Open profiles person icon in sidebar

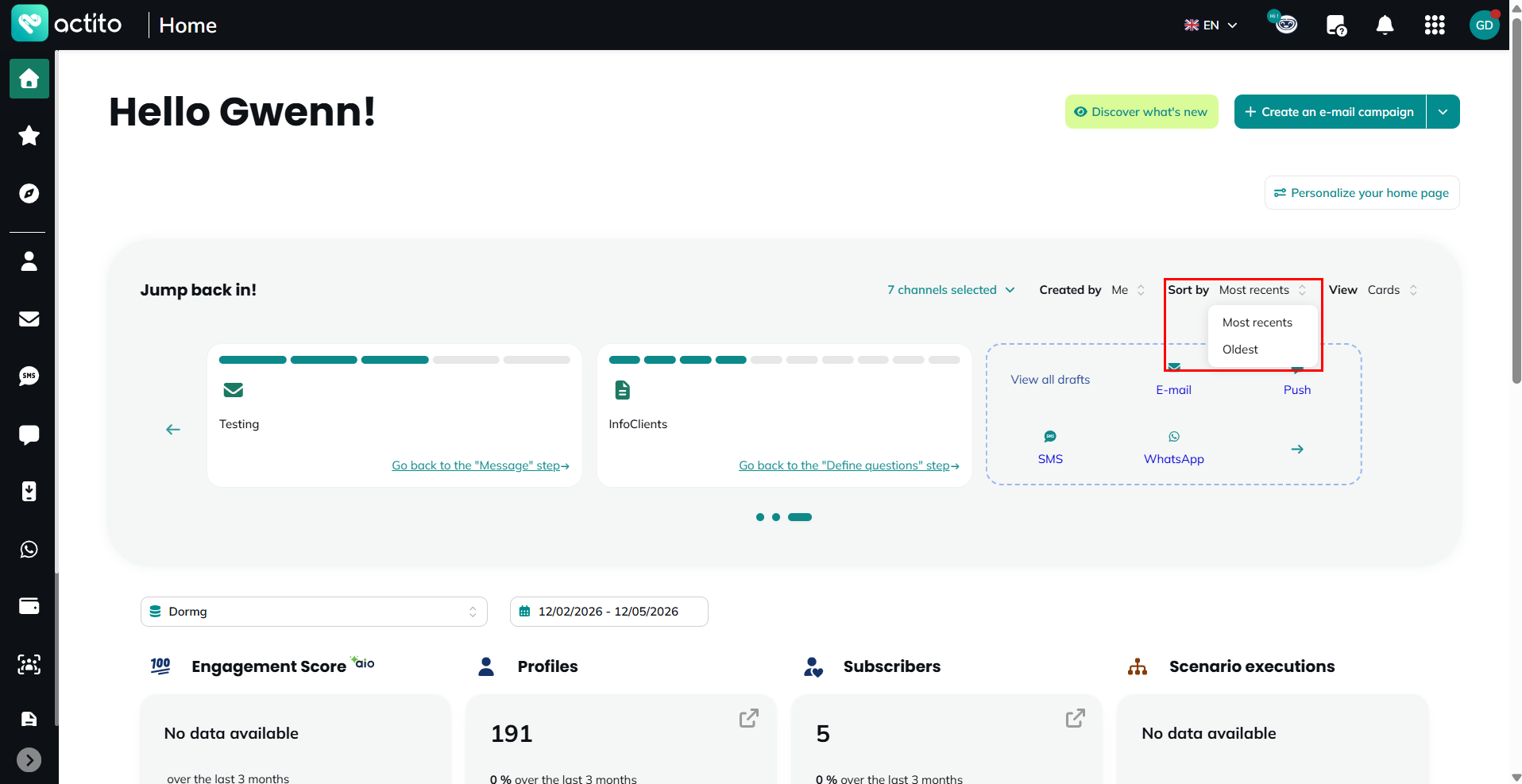tap(29, 261)
